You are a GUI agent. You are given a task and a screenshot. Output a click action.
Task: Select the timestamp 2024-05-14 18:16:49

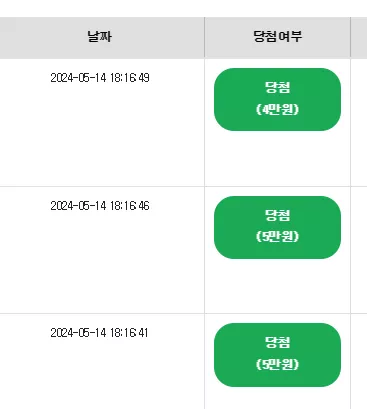click(x=100, y=78)
